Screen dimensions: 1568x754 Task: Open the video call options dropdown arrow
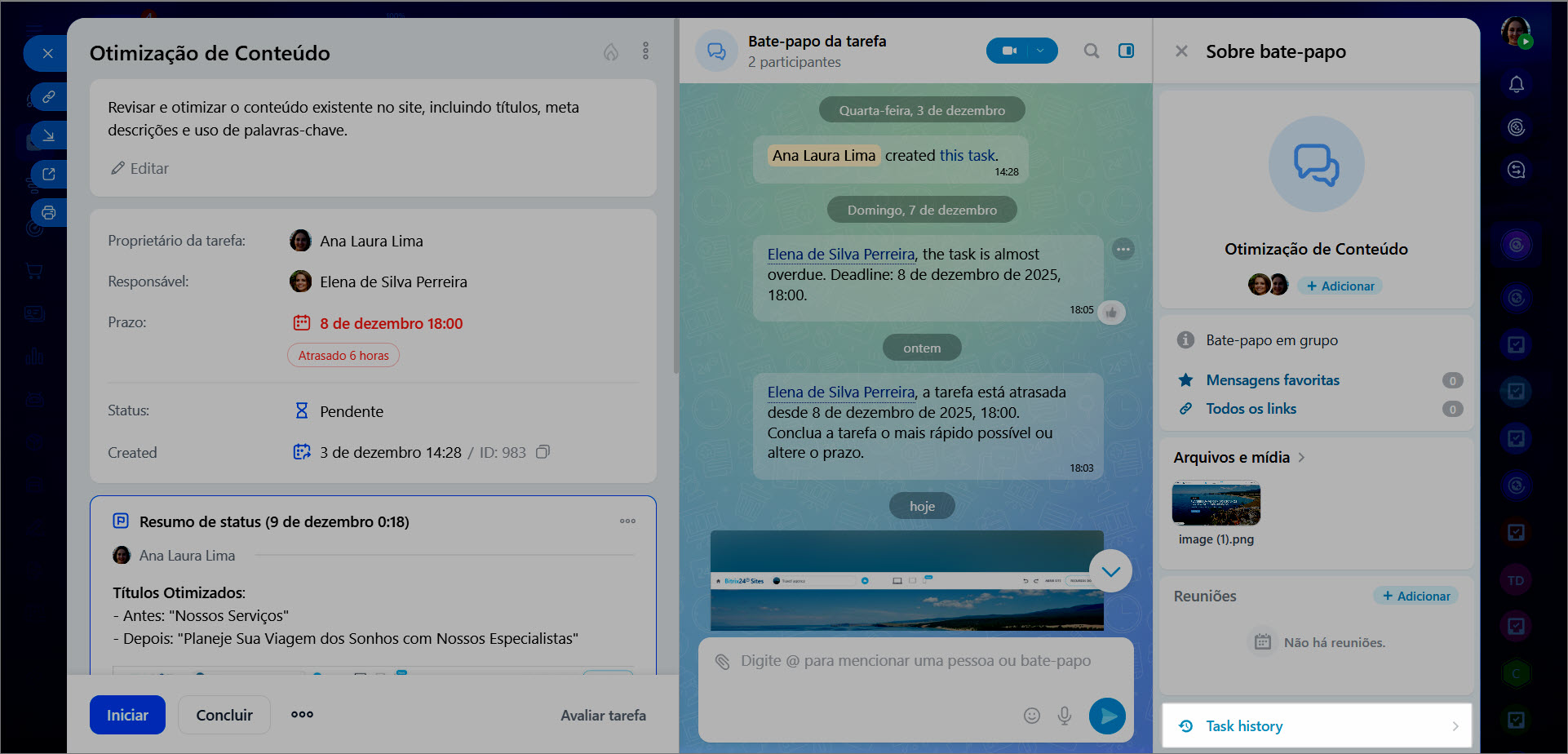point(1041,51)
